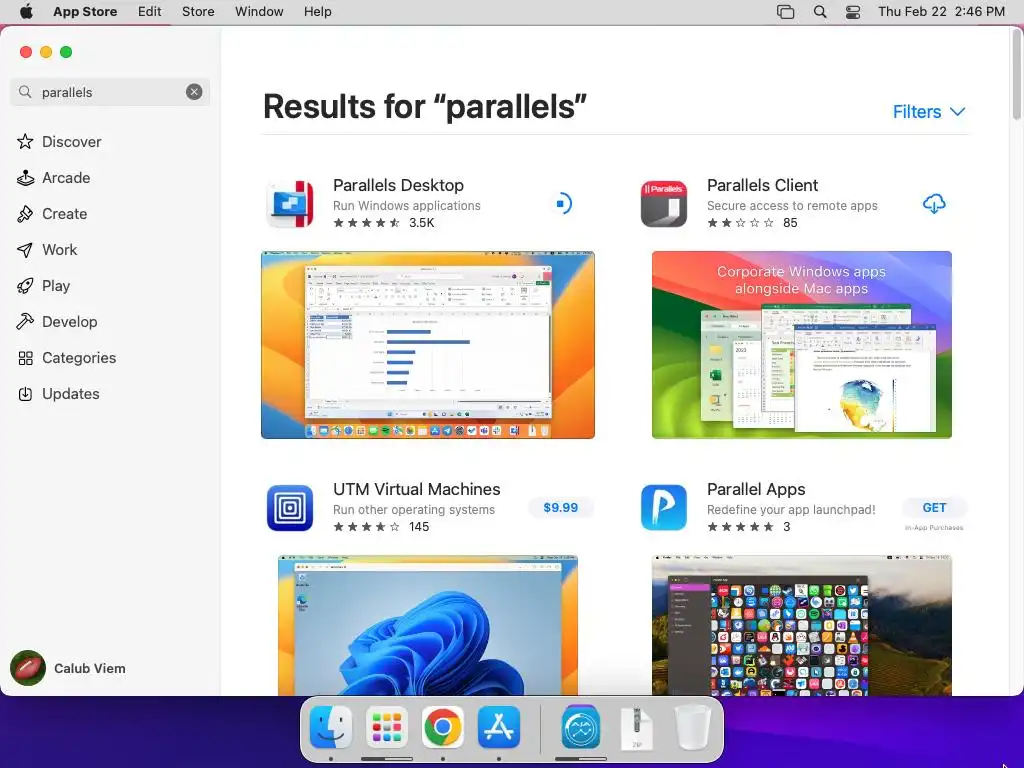Click "Redefine your app launchpad!" subtitle
Viewport: 1024px width, 768px height.
791,509
